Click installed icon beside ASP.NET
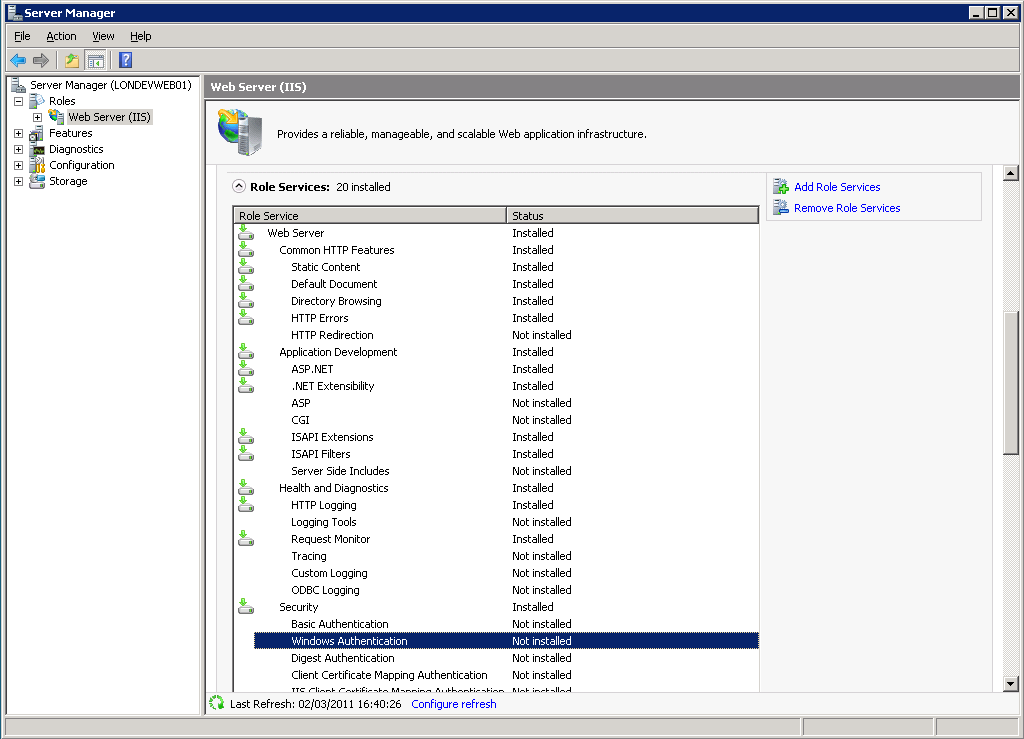The width and height of the screenshot is (1024, 739). [x=246, y=368]
